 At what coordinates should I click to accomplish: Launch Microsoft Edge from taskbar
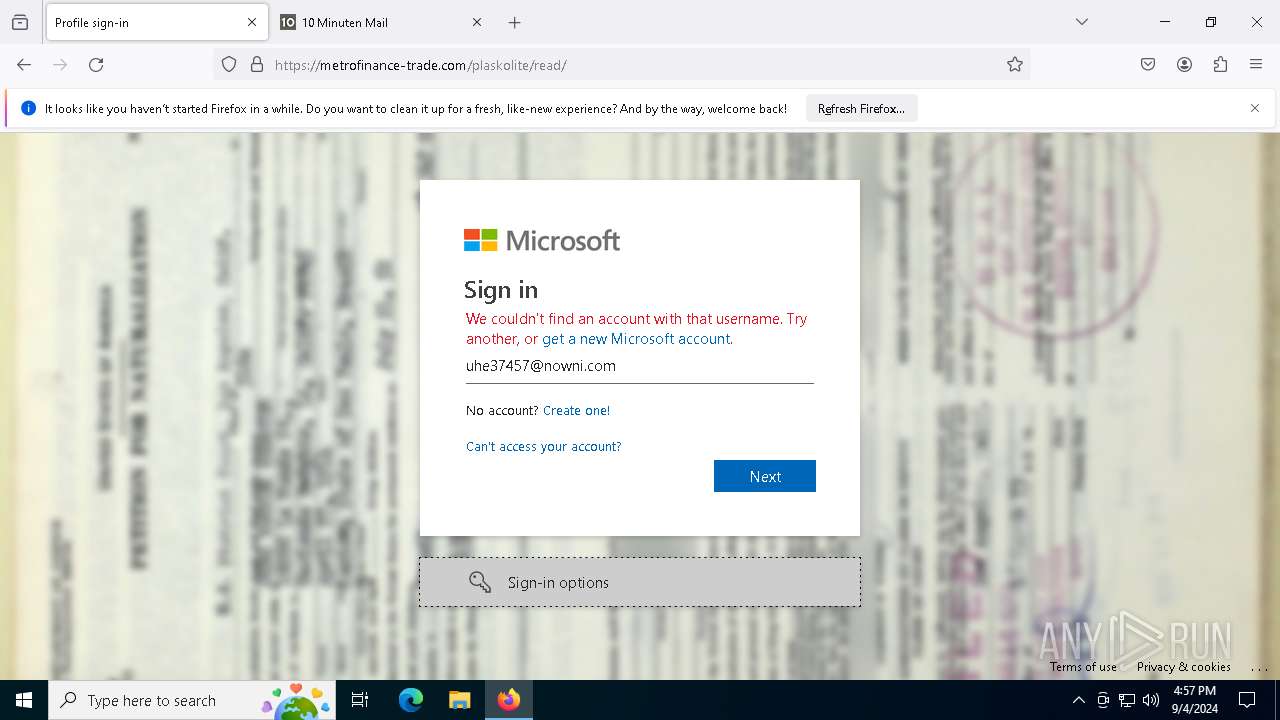click(x=411, y=700)
